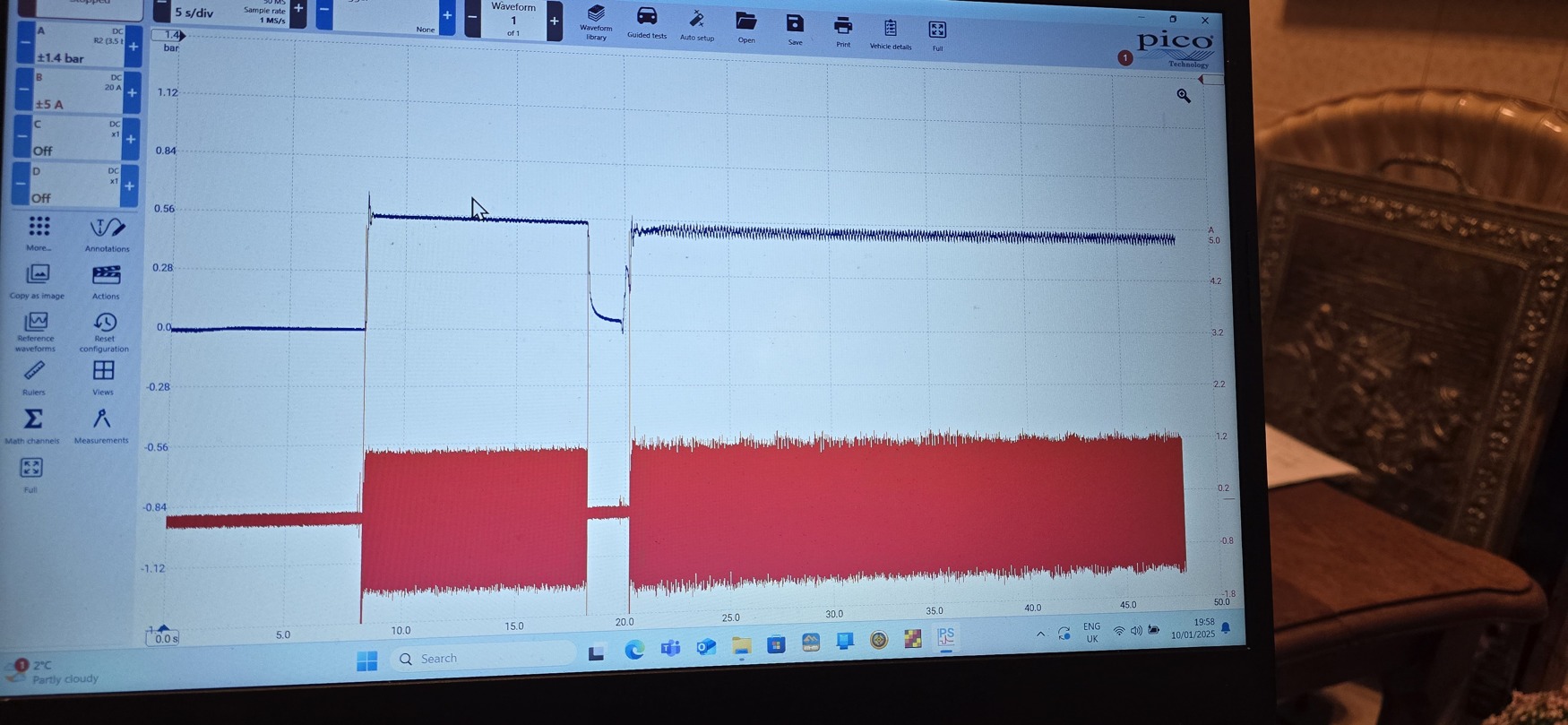Open Microsoft Store from taskbar

pyautogui.click(x=776, y=643)
